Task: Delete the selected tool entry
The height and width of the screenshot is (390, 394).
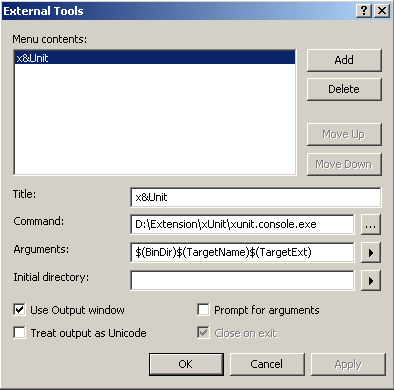Action: 344,89
